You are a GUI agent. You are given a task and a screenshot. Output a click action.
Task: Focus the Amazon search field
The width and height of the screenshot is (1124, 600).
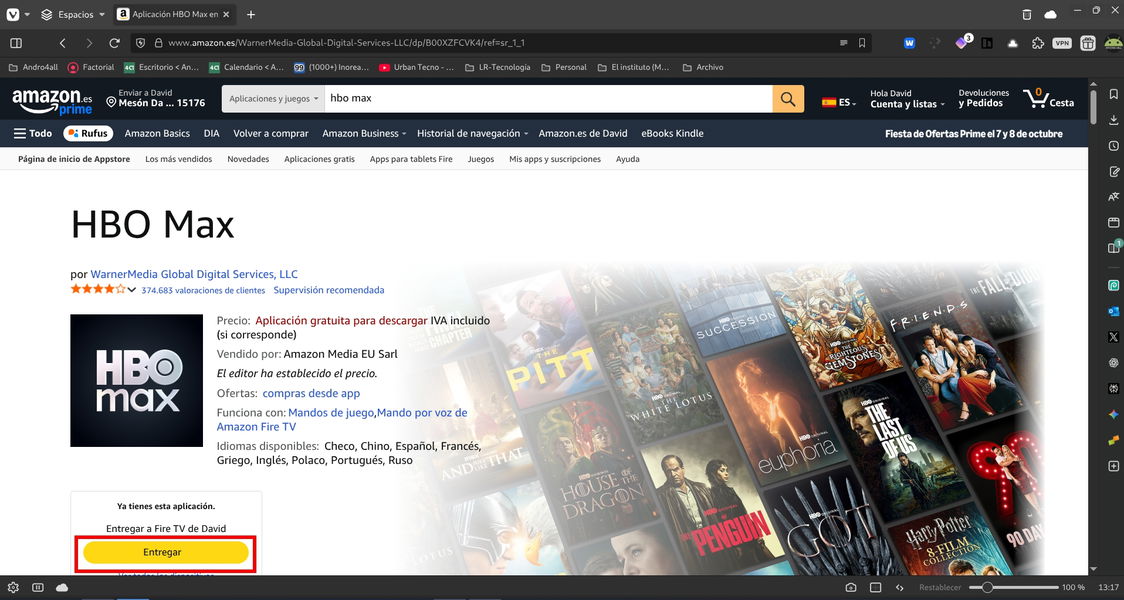point(548,99)
